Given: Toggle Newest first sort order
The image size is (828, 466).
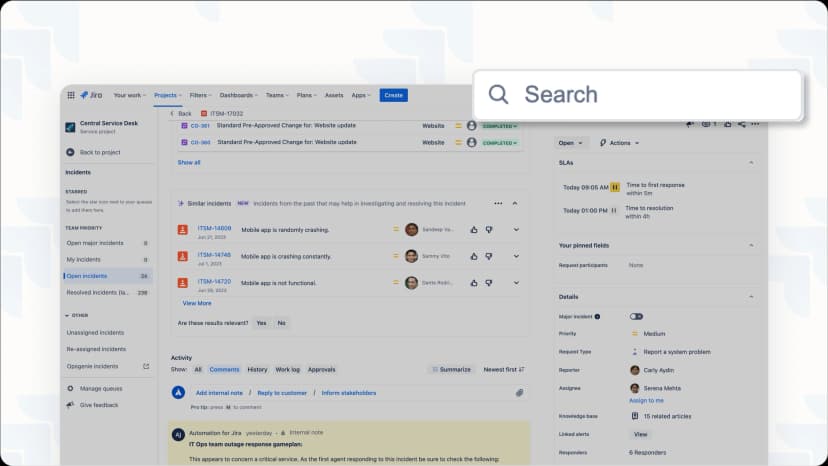Looking at the screenshot, I should (504, 369).
